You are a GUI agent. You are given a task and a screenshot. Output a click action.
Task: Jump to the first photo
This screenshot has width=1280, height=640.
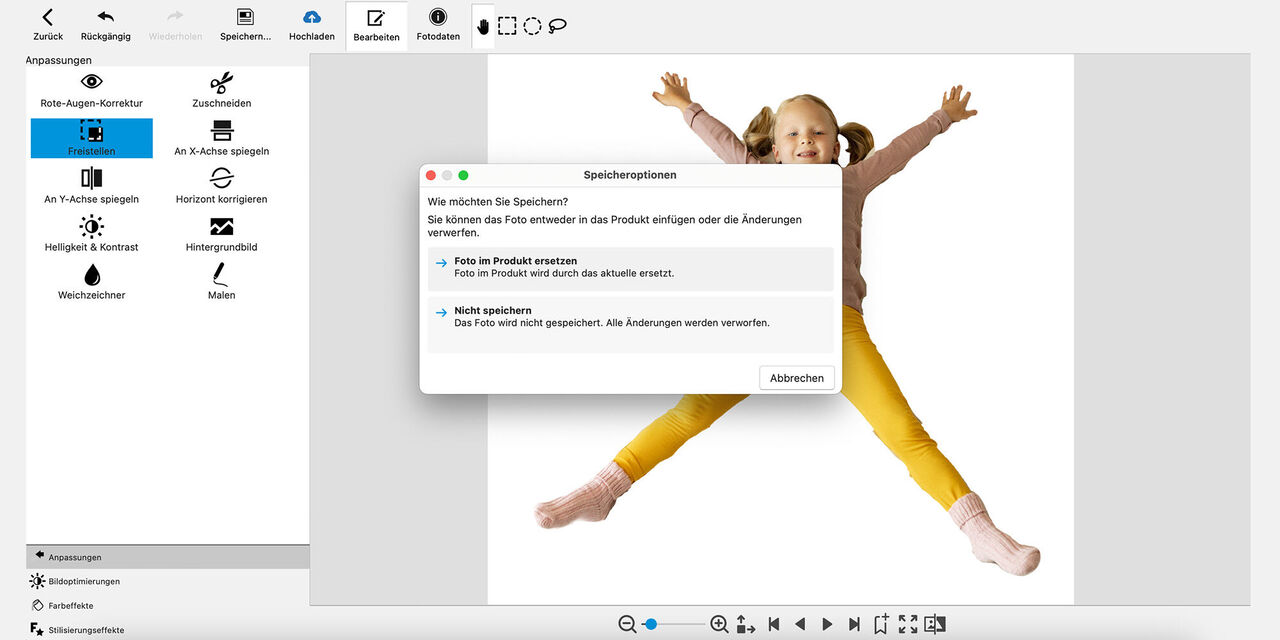[x=773, y=624]
